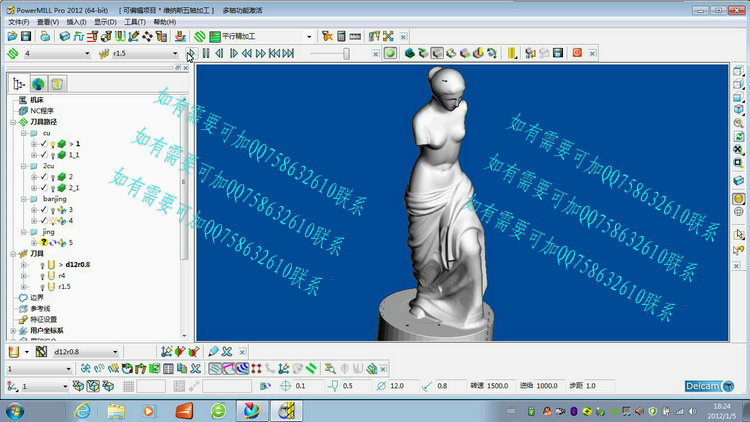
Task: Open the workplane 1 dropdown
Action: [x=65, y=386]
